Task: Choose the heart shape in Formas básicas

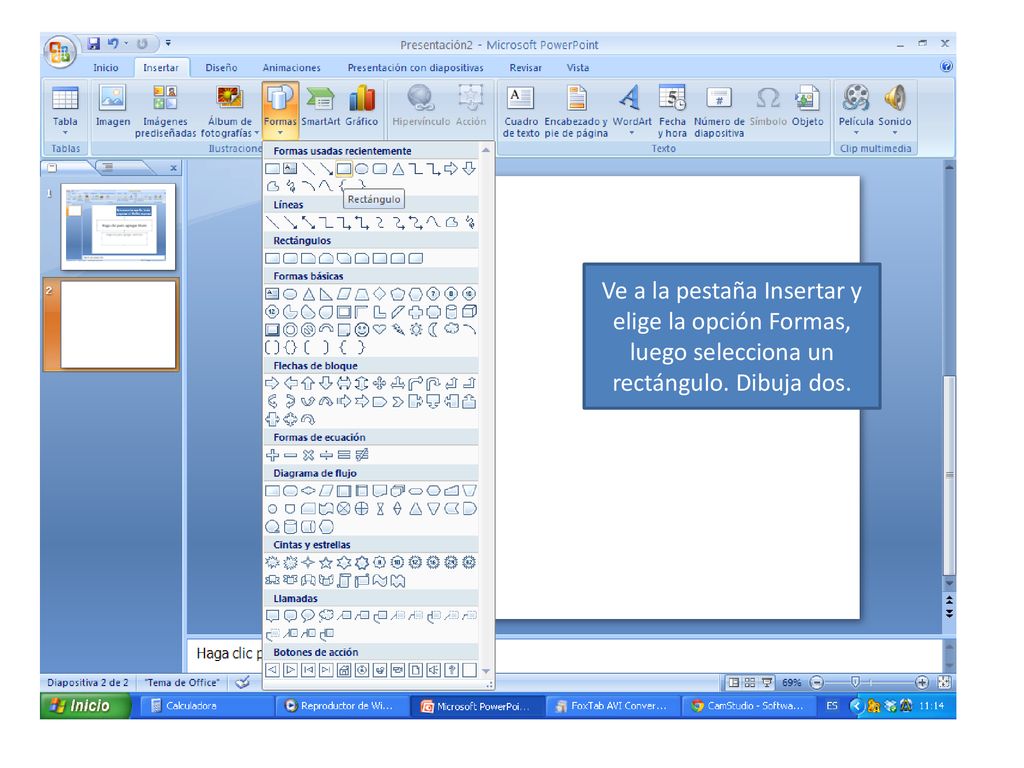Action: [x=379, y=330]
